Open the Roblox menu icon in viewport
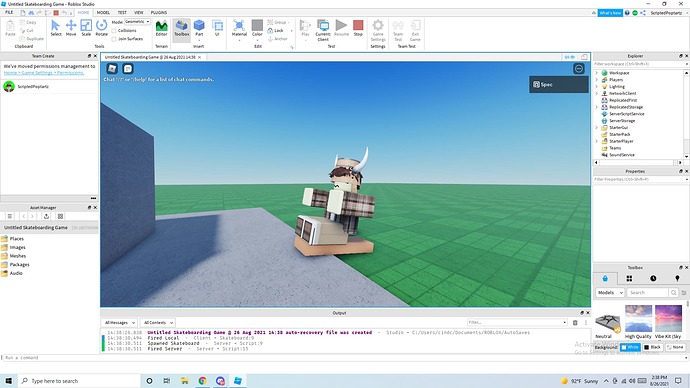The width and height of the screenshot is (690, 388). pos(112,68)
